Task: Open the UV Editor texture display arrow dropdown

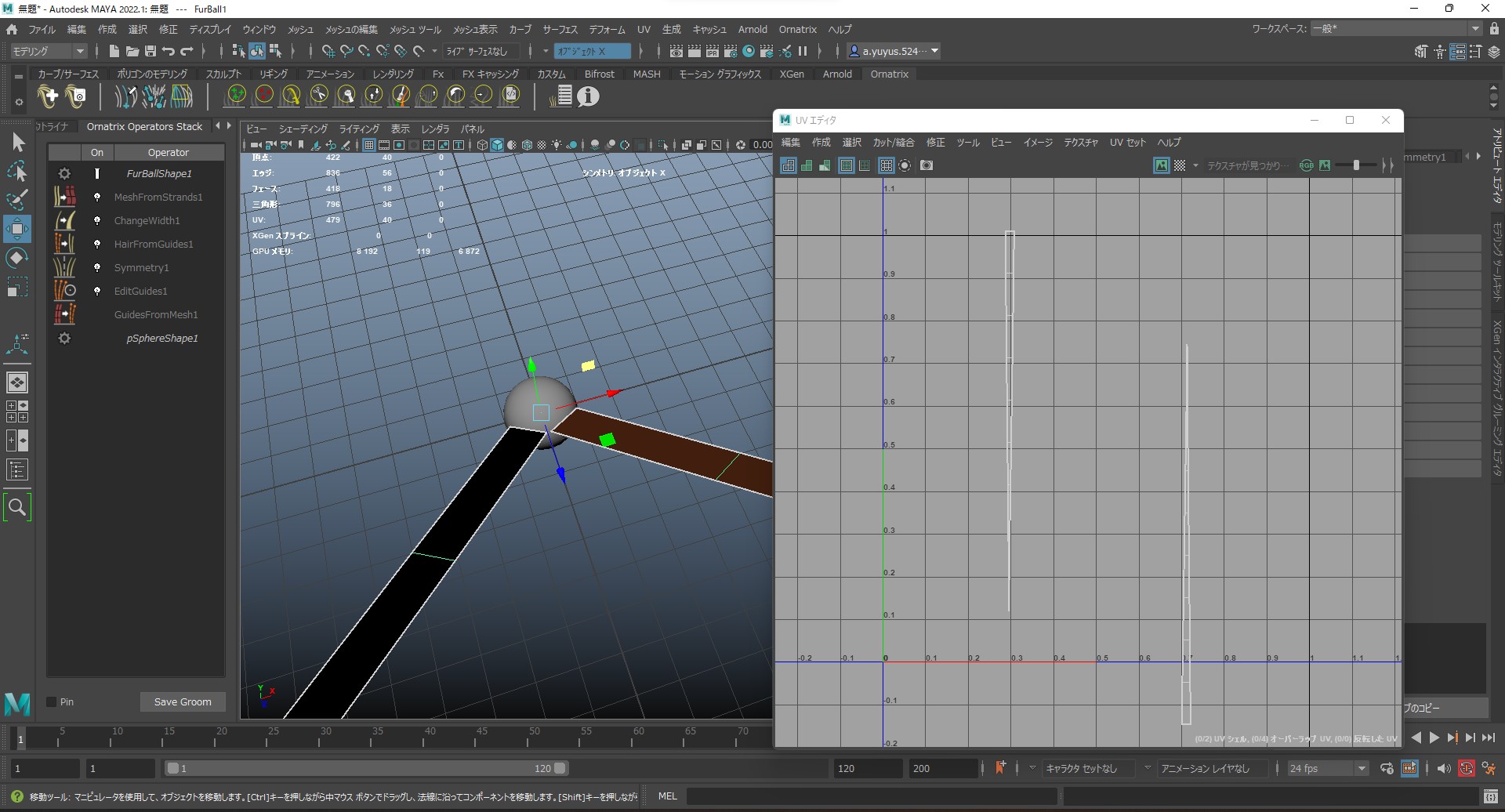Action: coord(1195,165)
